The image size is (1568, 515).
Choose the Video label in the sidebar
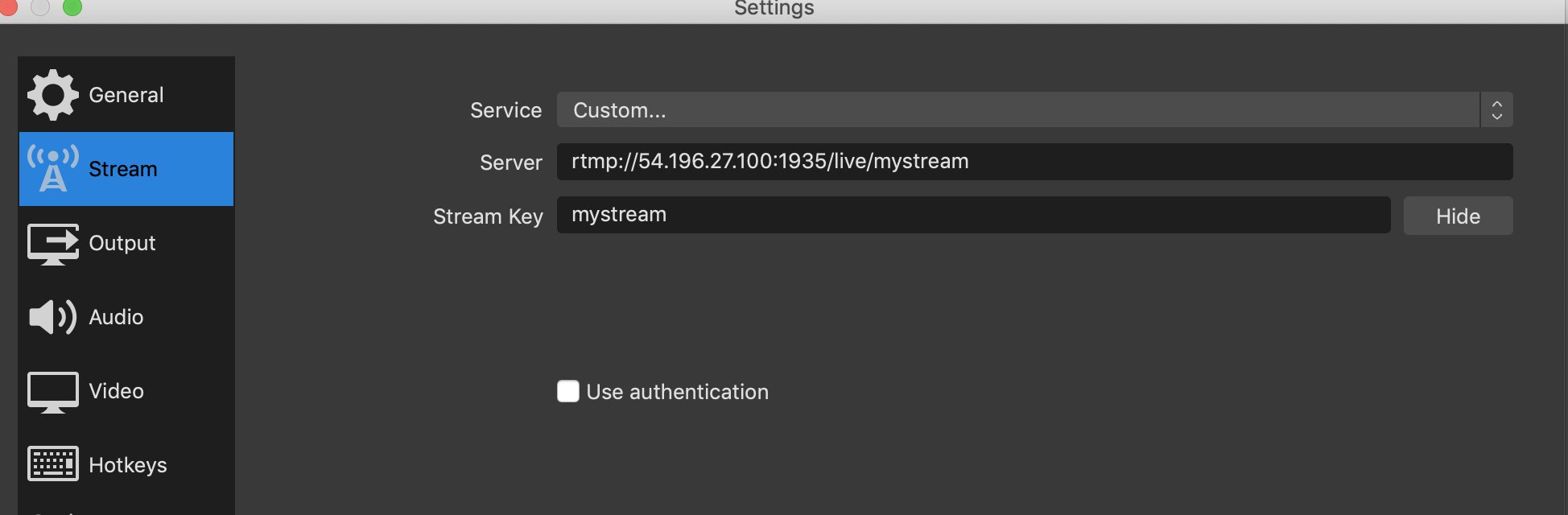click(116, 391)
